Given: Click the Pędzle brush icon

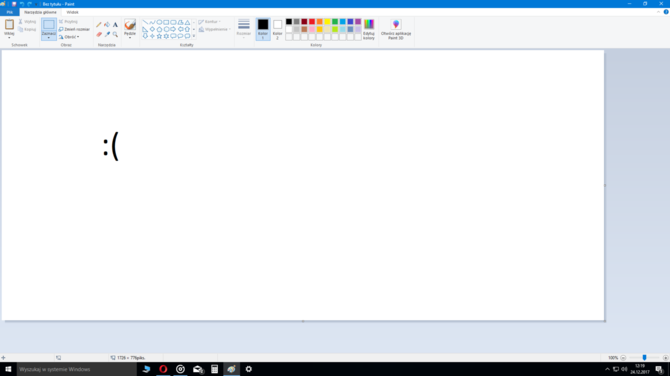Looking at the screenshot, I should pos(130,24).
